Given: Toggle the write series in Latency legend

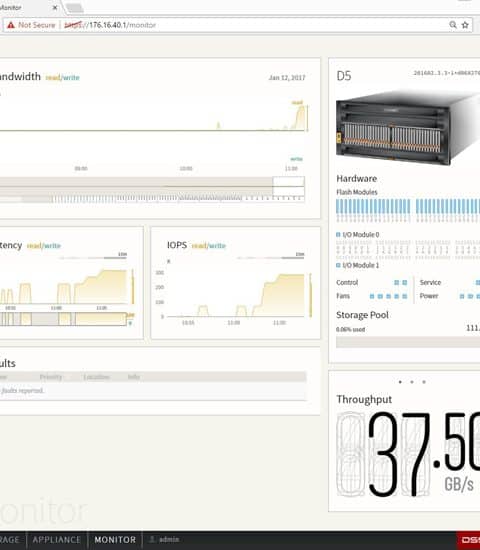Looking at the screenshot, I should coord(53,246).
